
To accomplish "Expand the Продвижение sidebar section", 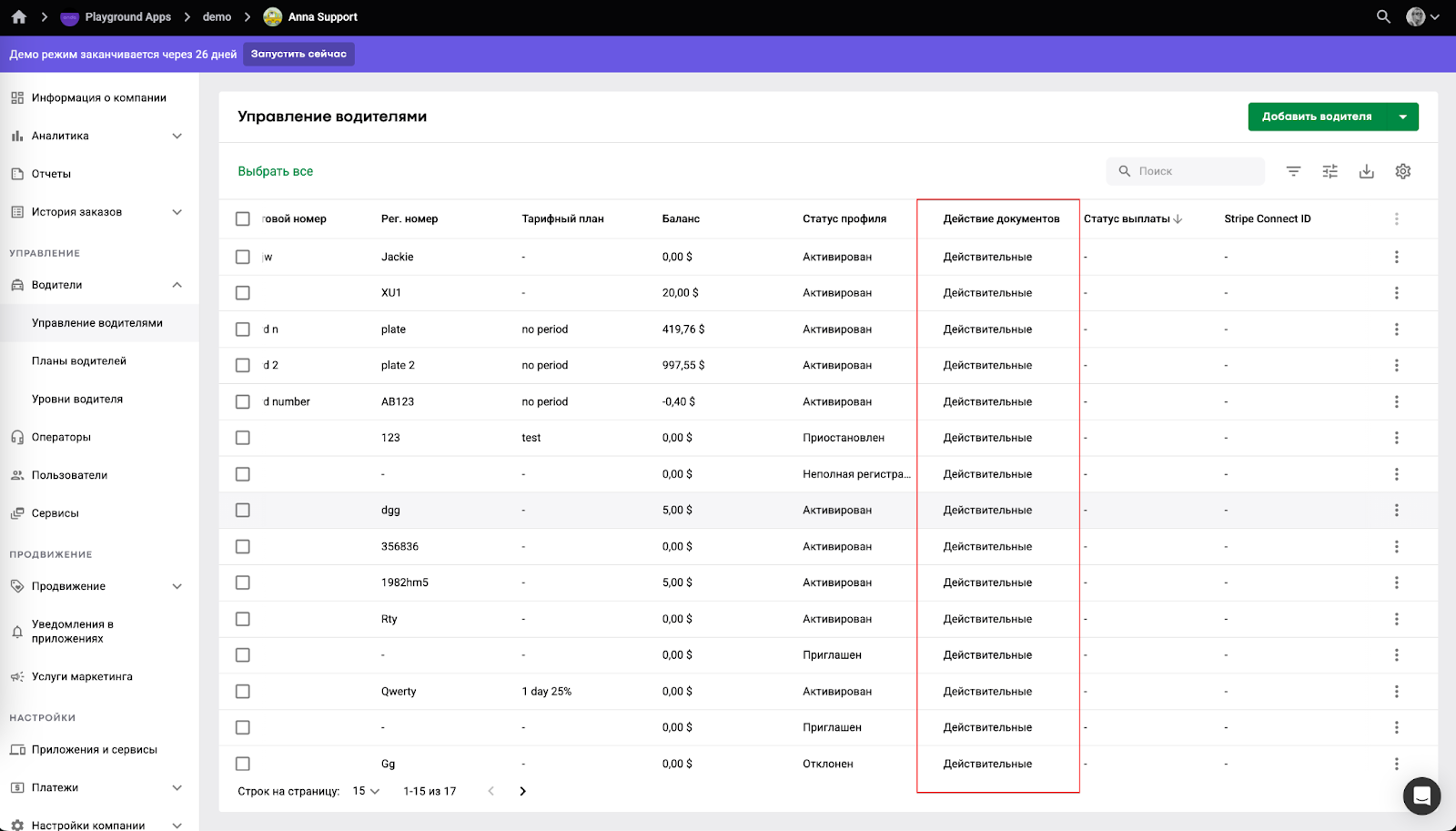I will pyautogui.click(x=177, y=586).
